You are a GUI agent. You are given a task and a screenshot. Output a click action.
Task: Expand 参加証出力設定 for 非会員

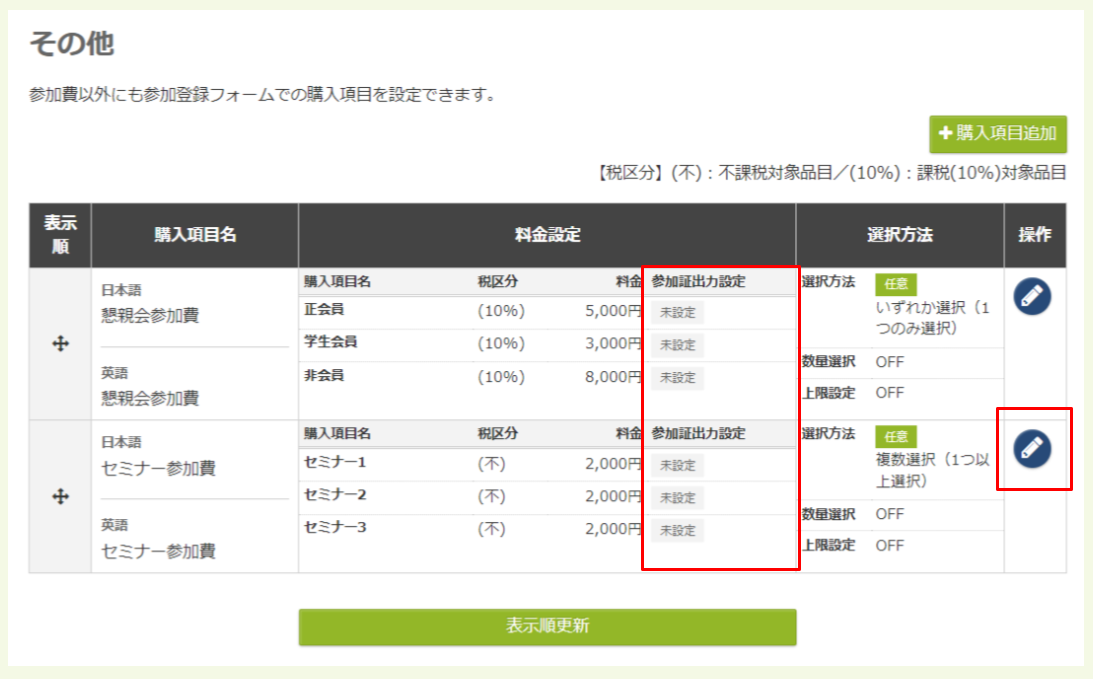coord(678,377)
